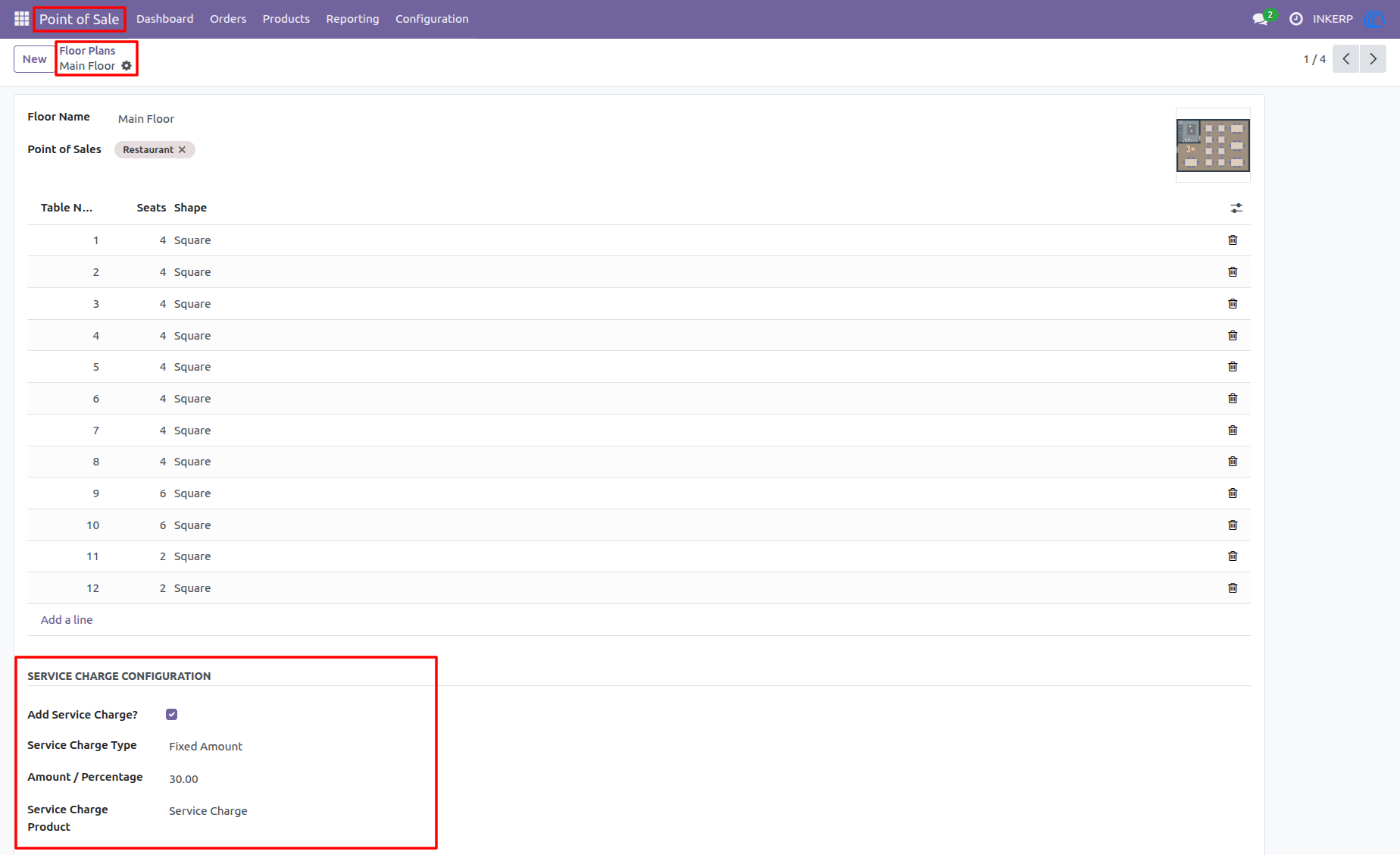Go to next floor plan record
Image resolution: width=1400 pixels, height=855 pixels.
(1373, 58)
